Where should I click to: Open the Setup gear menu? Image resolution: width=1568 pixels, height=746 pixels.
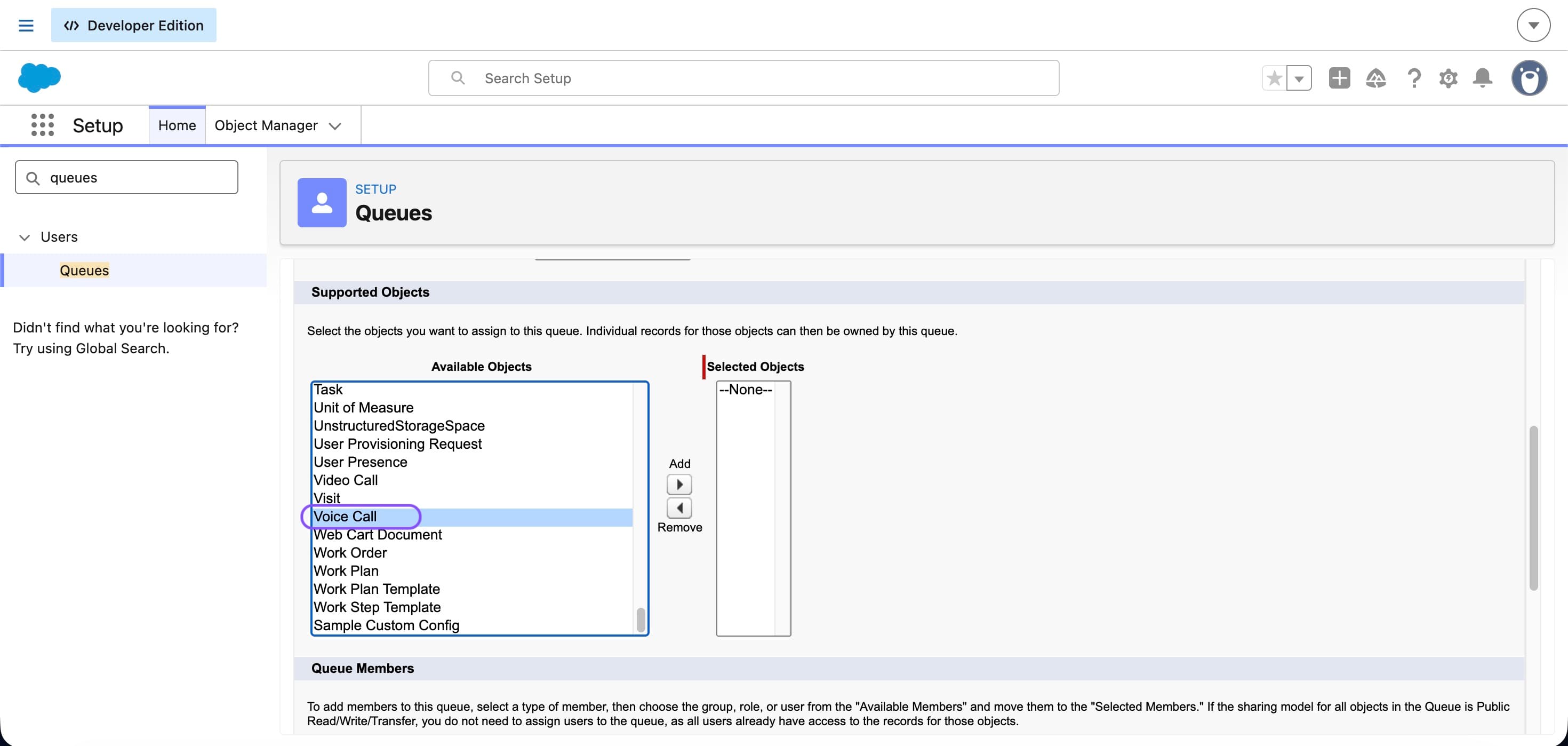(x=1448, y=78)
